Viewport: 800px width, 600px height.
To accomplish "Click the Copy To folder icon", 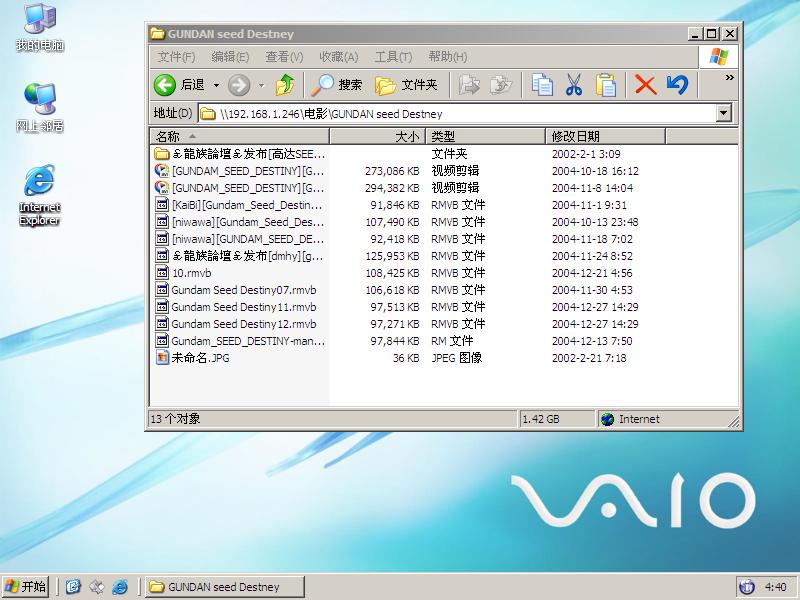I will pos(501,85).
